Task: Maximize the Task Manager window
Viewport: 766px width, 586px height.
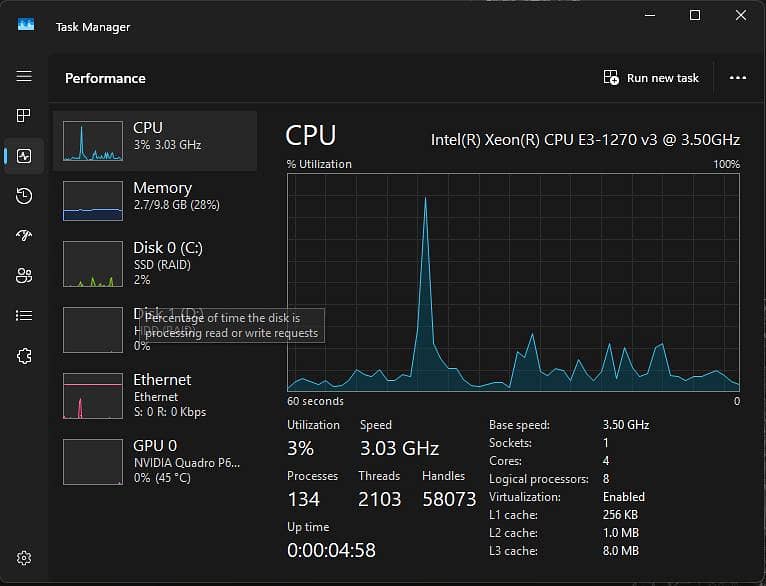Action: tap(695, 15)
